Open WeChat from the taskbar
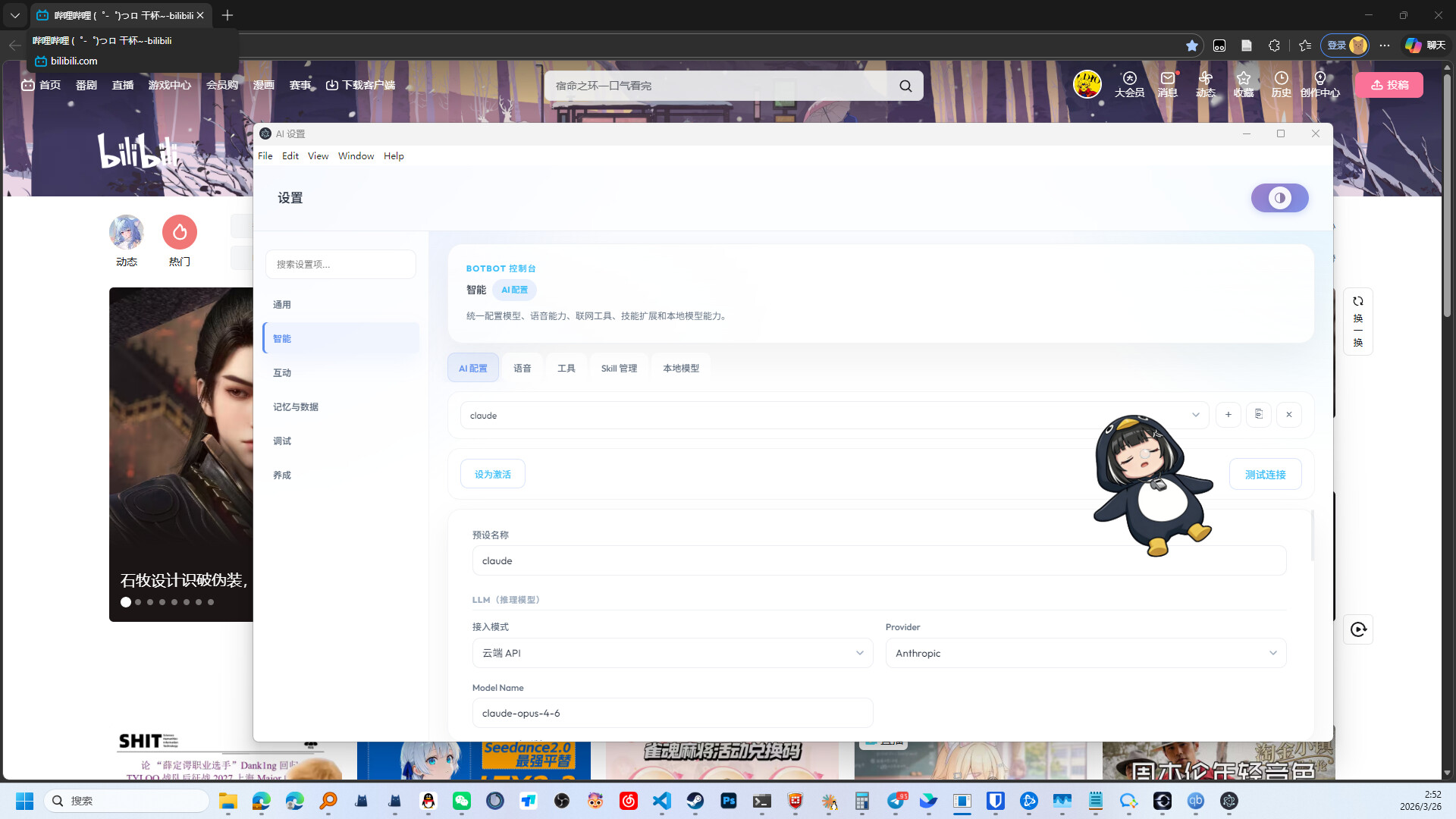The width and height of the screenshot is (1456, 819). [462, 801]
